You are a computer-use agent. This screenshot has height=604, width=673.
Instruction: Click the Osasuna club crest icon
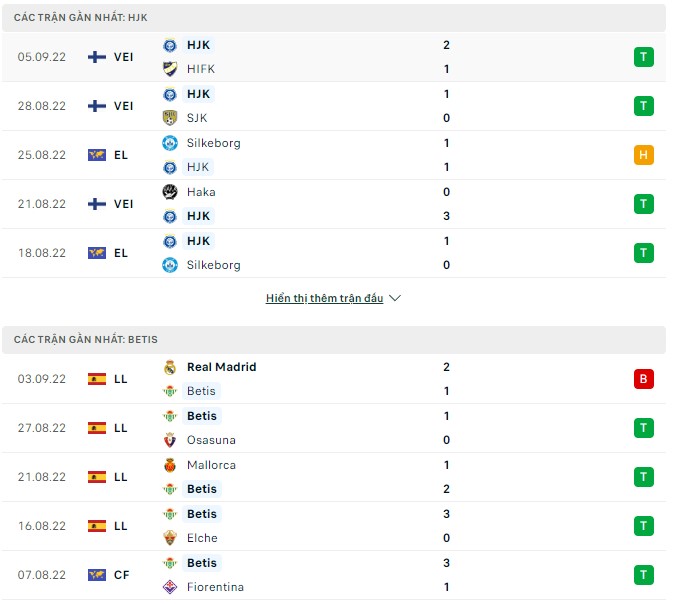tap(169, 440)
